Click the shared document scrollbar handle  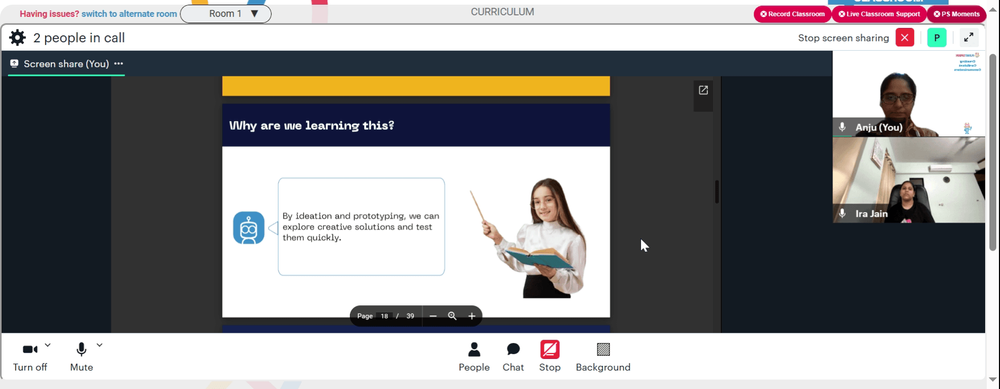pos(717,191)
